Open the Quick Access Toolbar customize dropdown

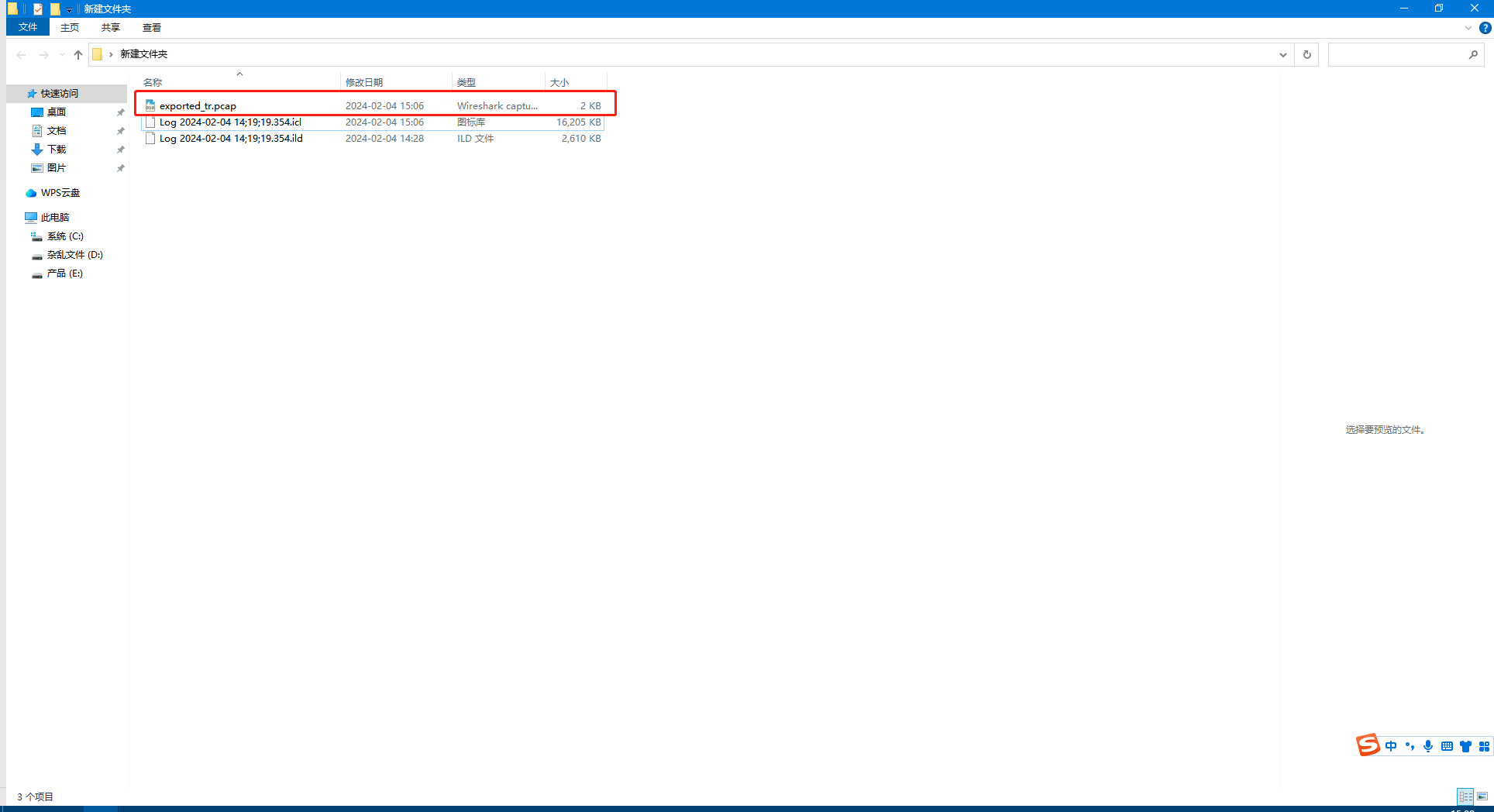[x=69, y=9]
